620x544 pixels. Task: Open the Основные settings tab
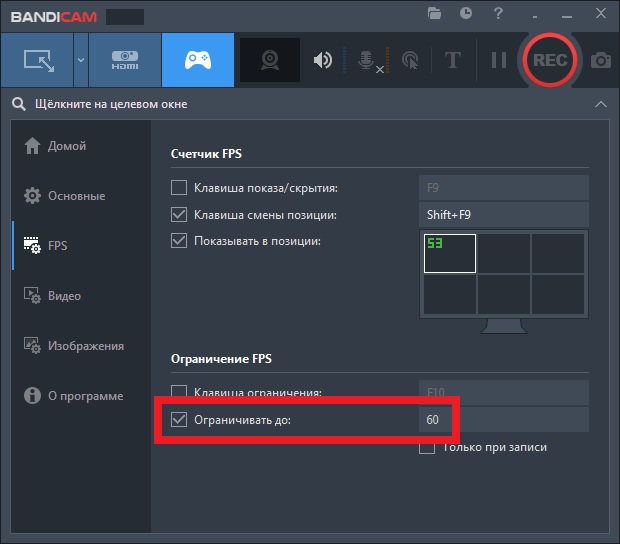[x=76, y=196]
